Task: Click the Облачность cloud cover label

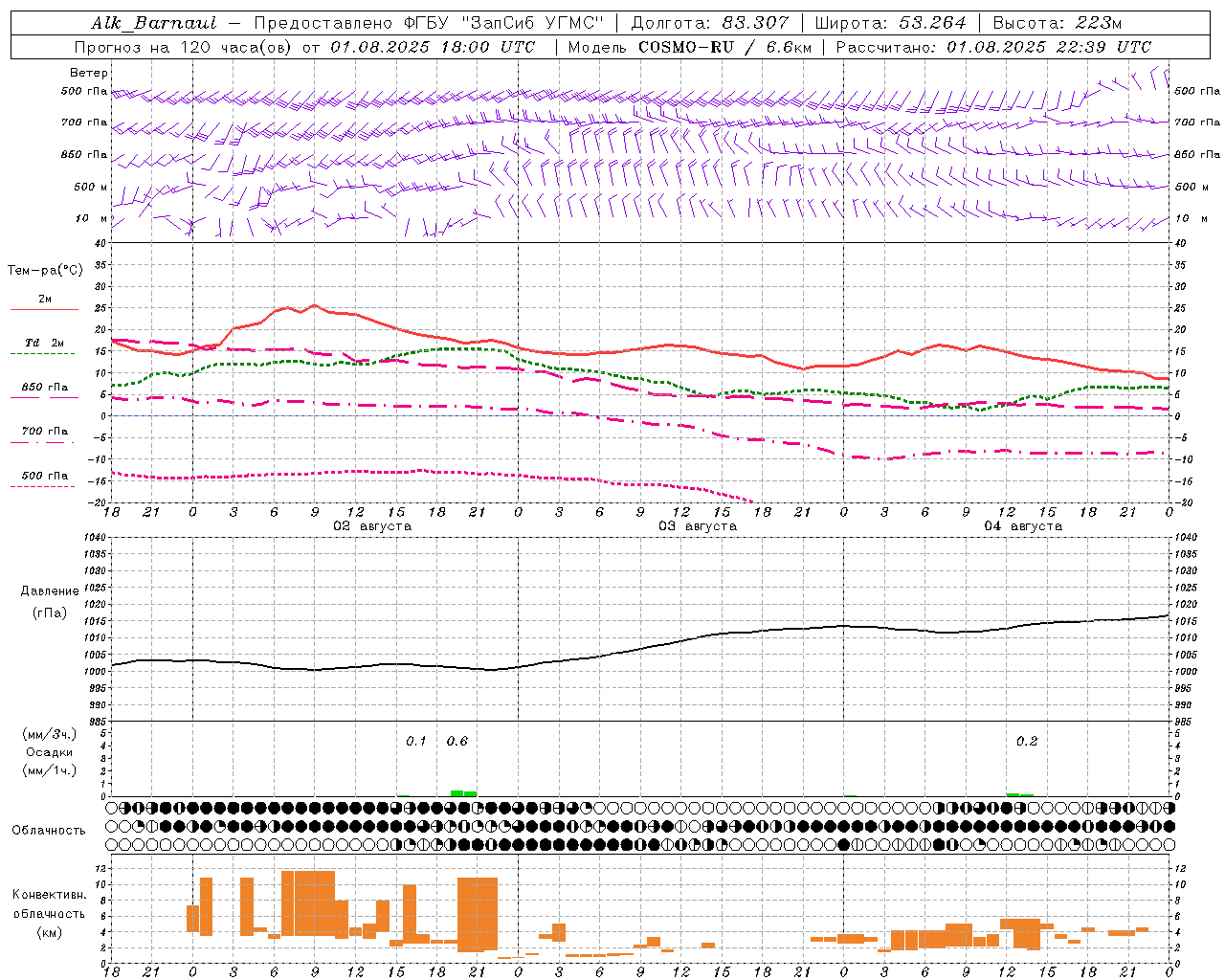Action: [x=49, y=831]
